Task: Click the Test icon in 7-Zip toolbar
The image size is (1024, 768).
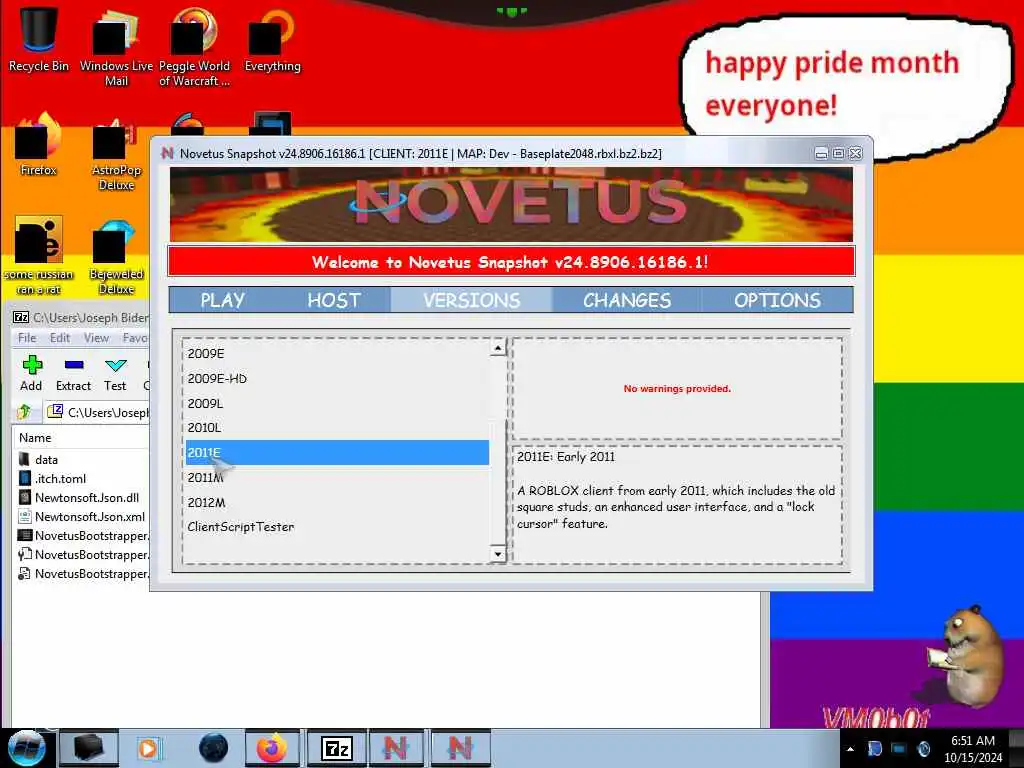Action: (115, 374)
